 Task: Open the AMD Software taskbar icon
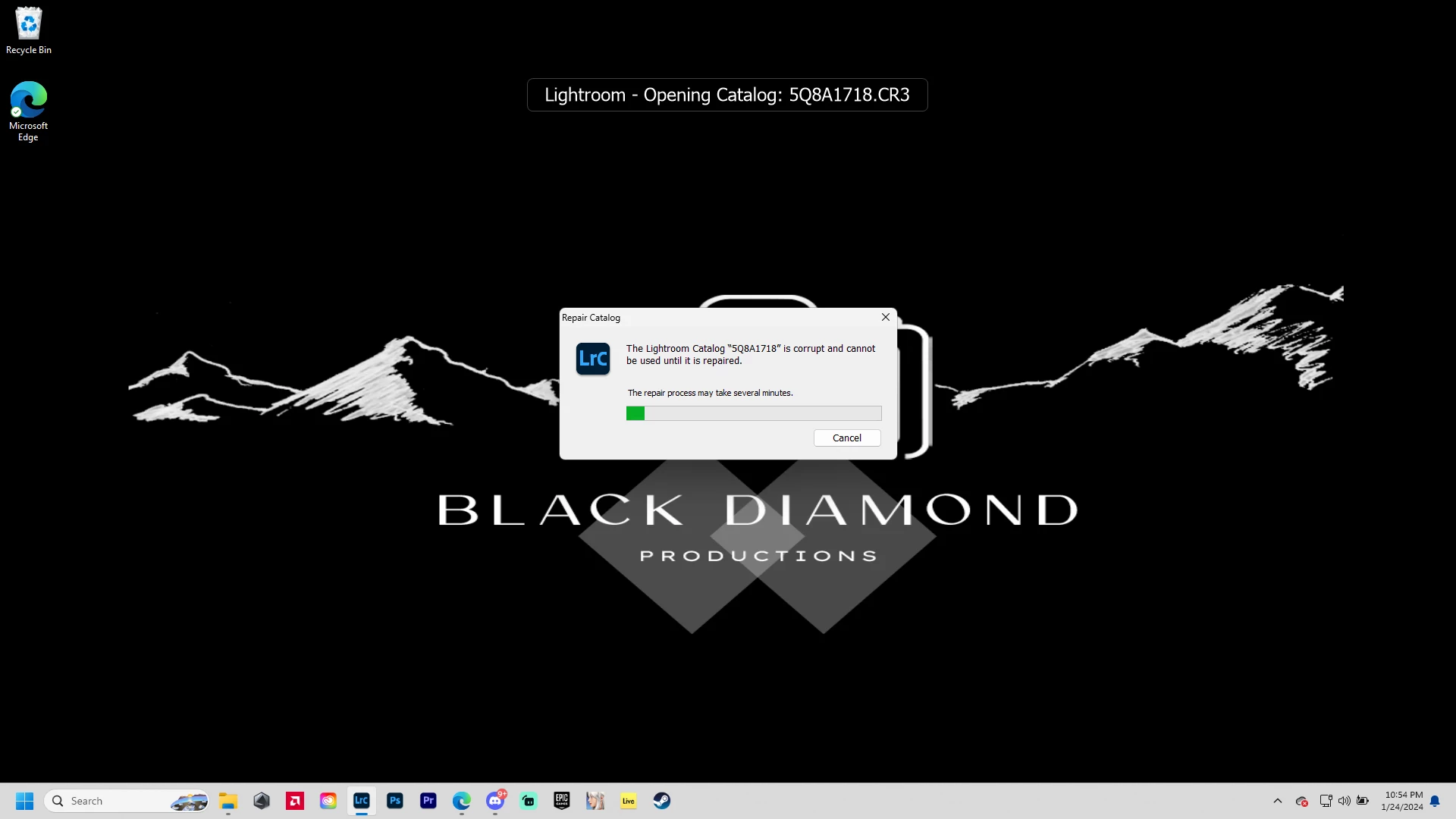(294, 801)
